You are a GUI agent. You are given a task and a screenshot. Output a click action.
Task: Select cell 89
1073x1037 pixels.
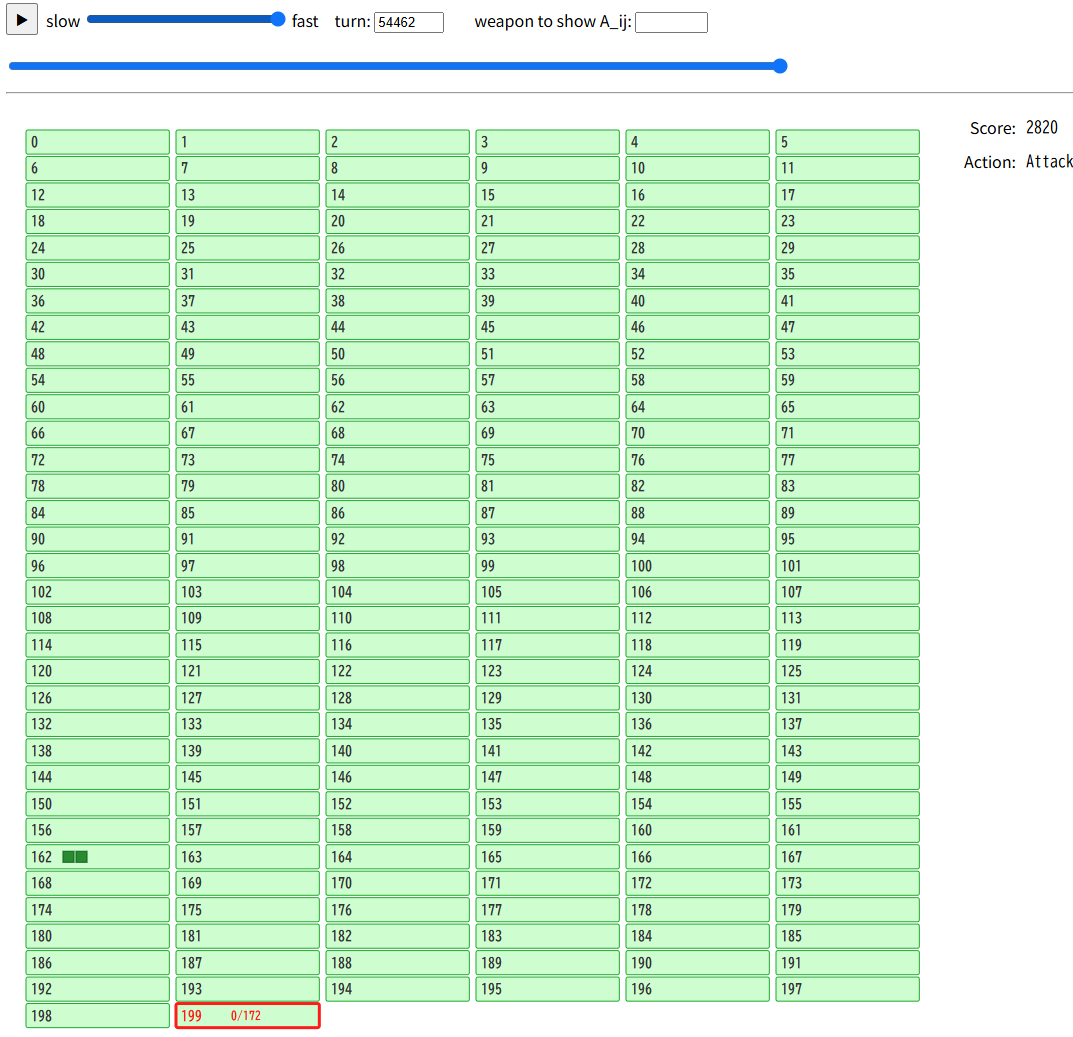(x=847, y=513)
